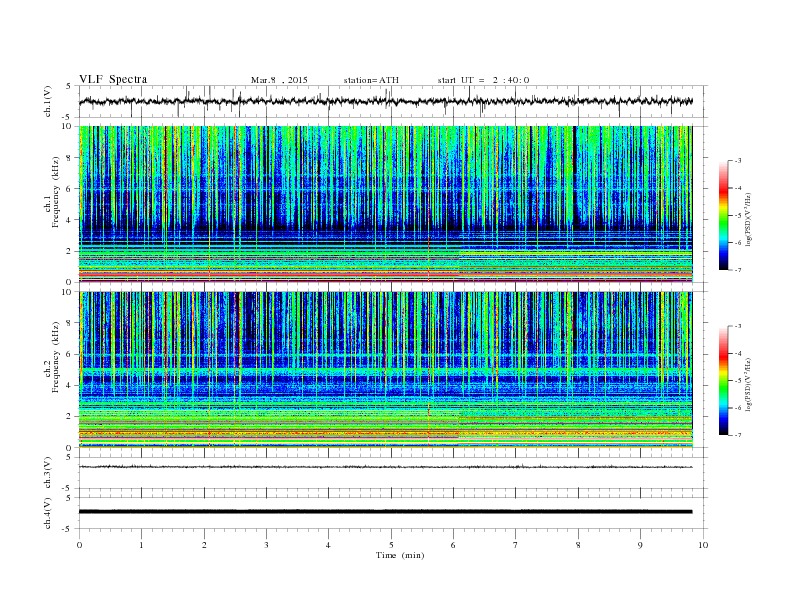This screenshot has height=612, width=792.
Task: Click the "10" kHz tick on ch.2 spectrogram axis
Action: click(69, 292)
